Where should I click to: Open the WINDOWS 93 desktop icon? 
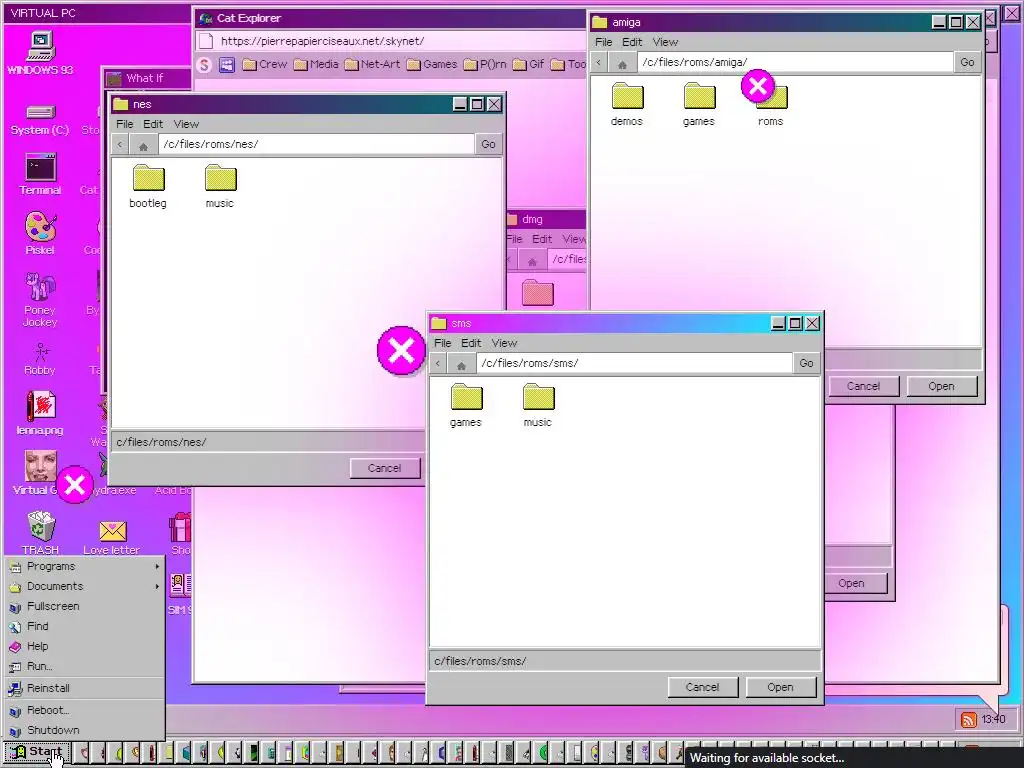click(x=40, y=53)
